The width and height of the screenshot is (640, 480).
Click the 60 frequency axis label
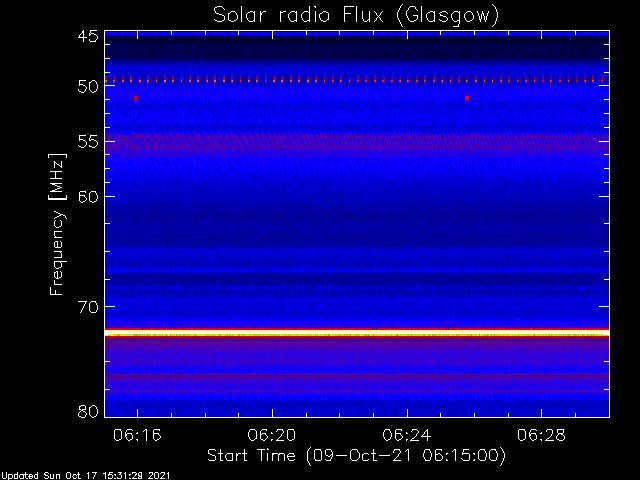88,197
